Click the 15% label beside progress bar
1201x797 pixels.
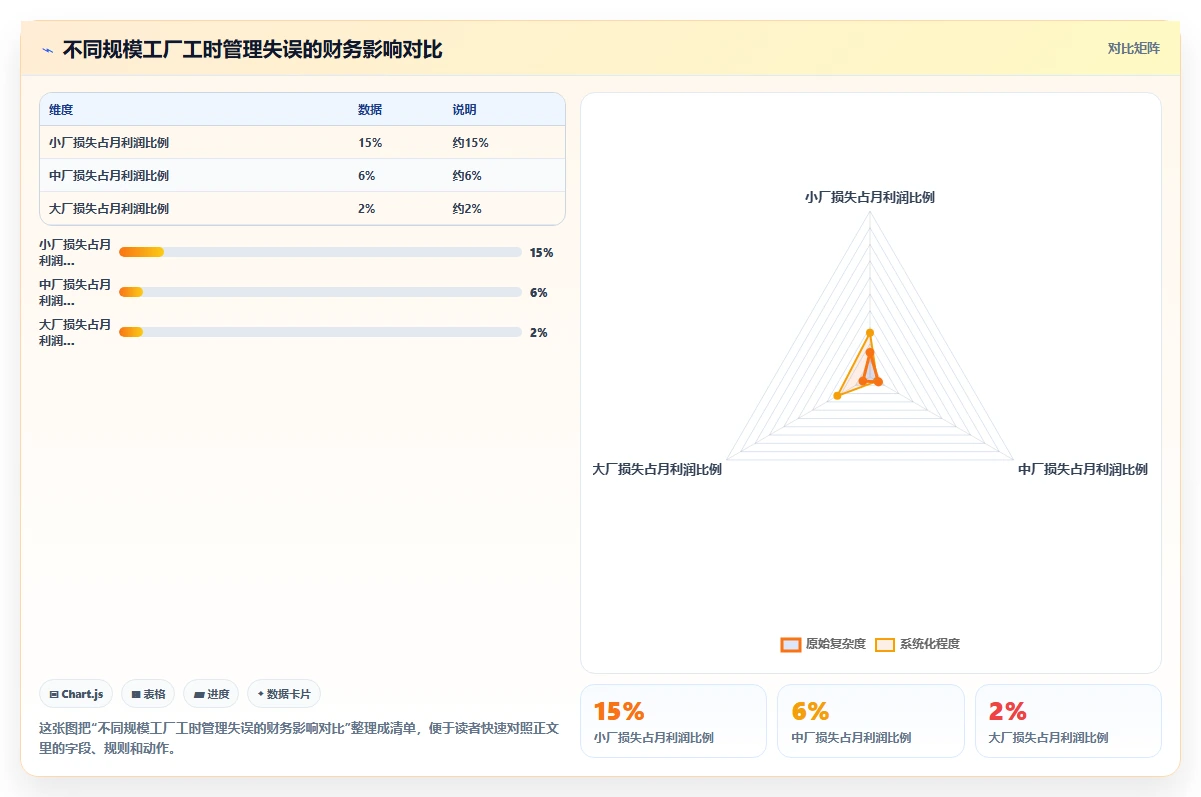tap(541, 253)
